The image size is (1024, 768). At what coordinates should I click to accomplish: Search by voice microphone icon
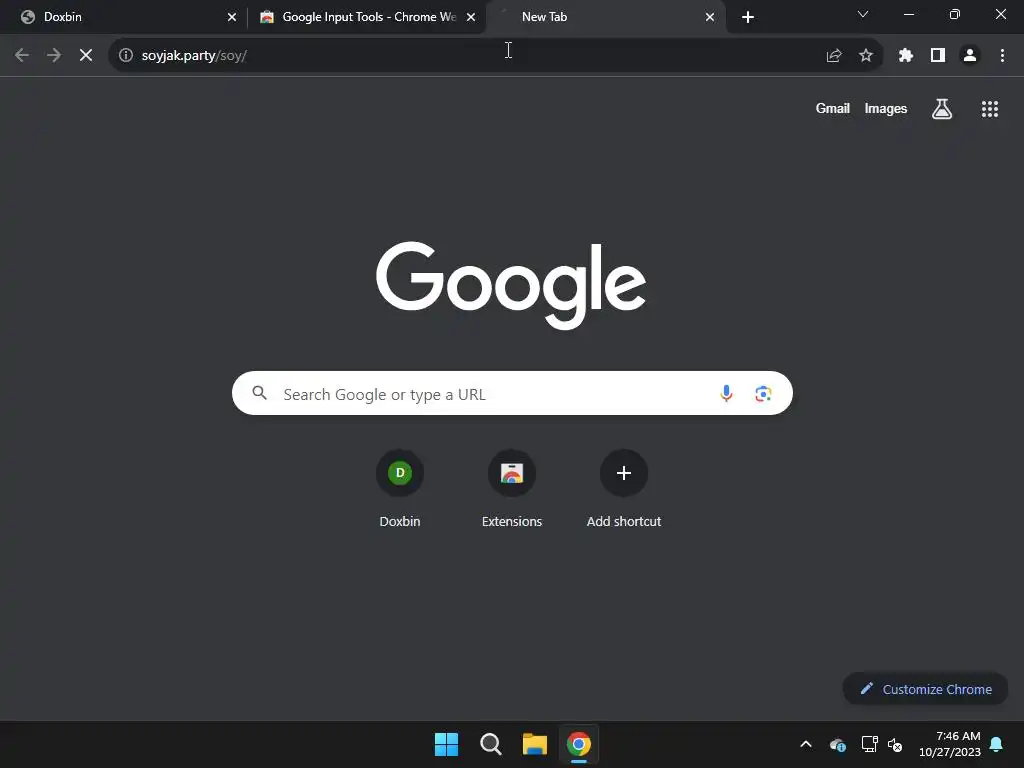[726, 393]
